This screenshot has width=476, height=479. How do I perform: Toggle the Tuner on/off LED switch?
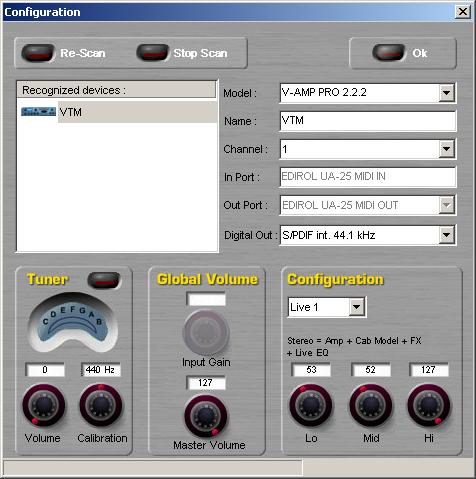tap(104, 280)
